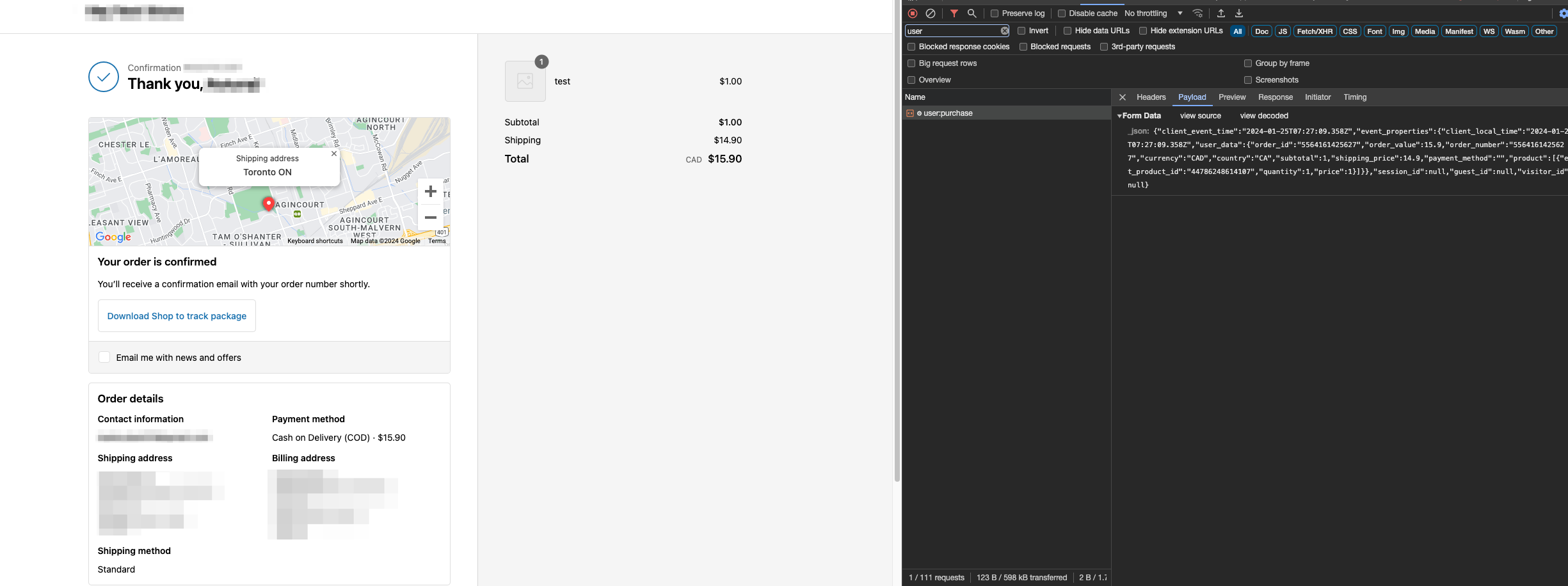1568x586 pixels.
Task: Enable the Disable cache checkbox
Action: [x=1062, y=13]
